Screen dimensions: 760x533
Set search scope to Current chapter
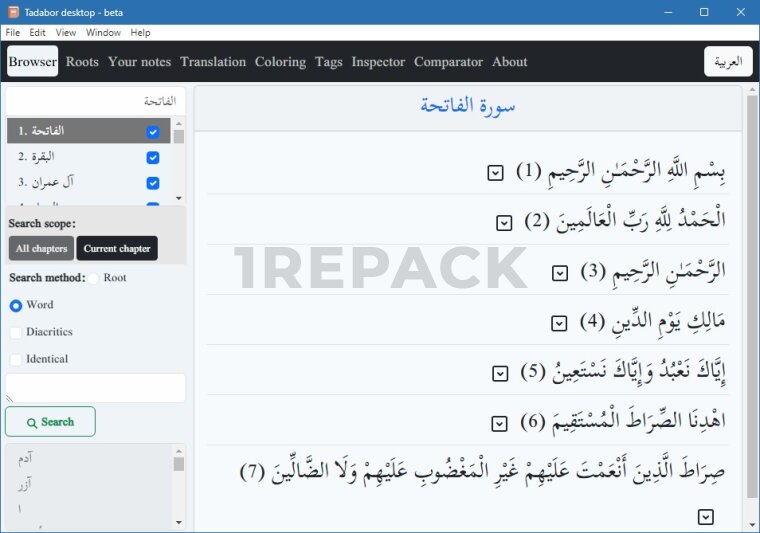click(x=117, y=248)
